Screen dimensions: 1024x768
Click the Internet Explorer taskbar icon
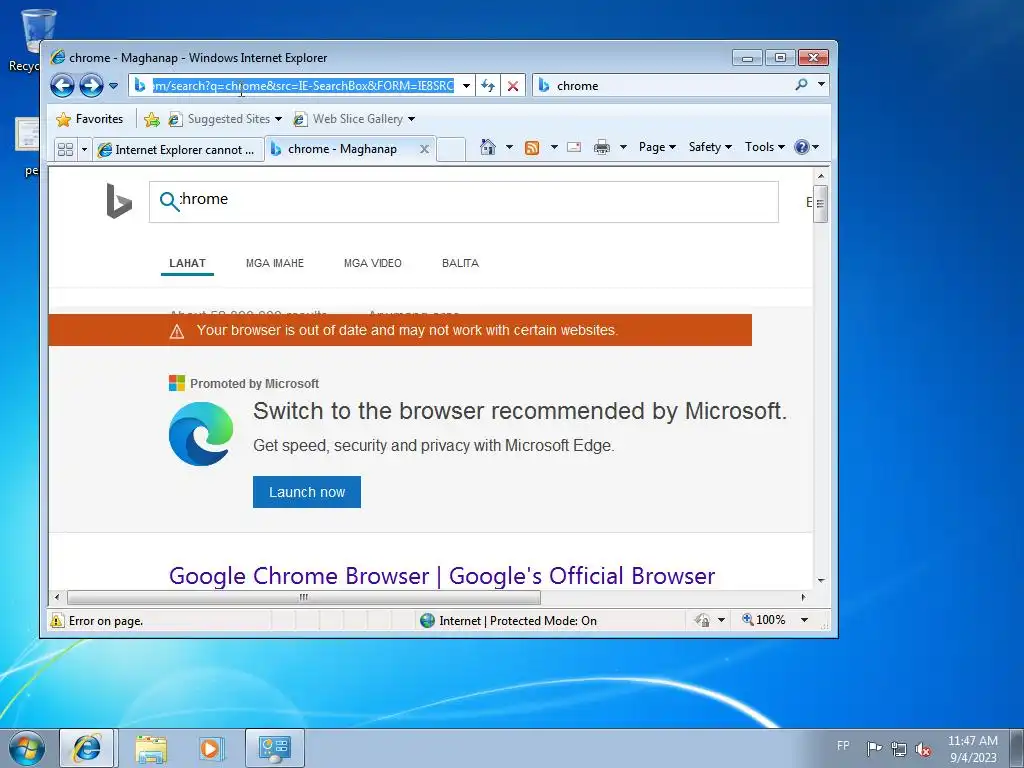[x=87, y=748]
